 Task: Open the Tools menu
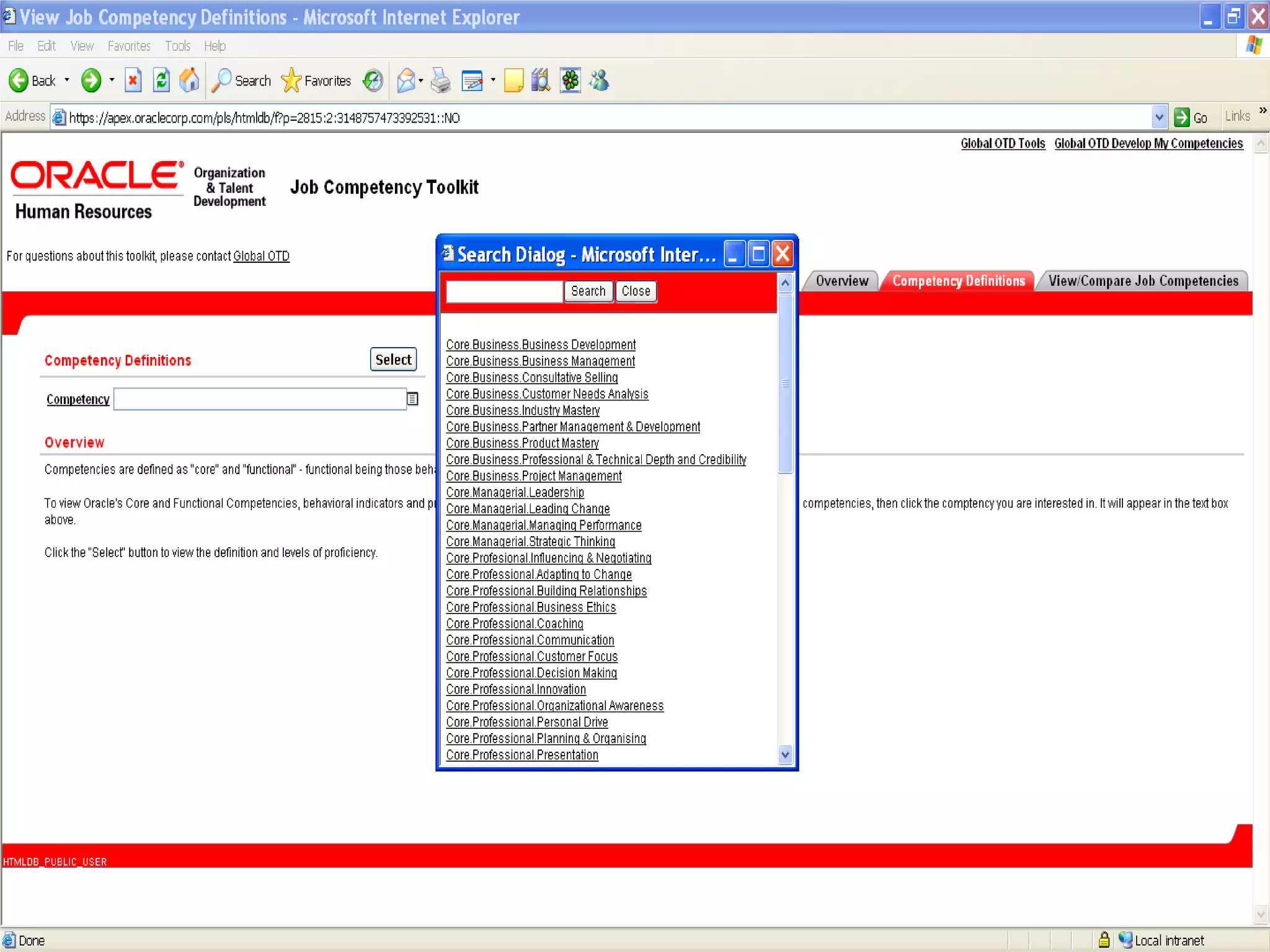[x=177, y=46]
